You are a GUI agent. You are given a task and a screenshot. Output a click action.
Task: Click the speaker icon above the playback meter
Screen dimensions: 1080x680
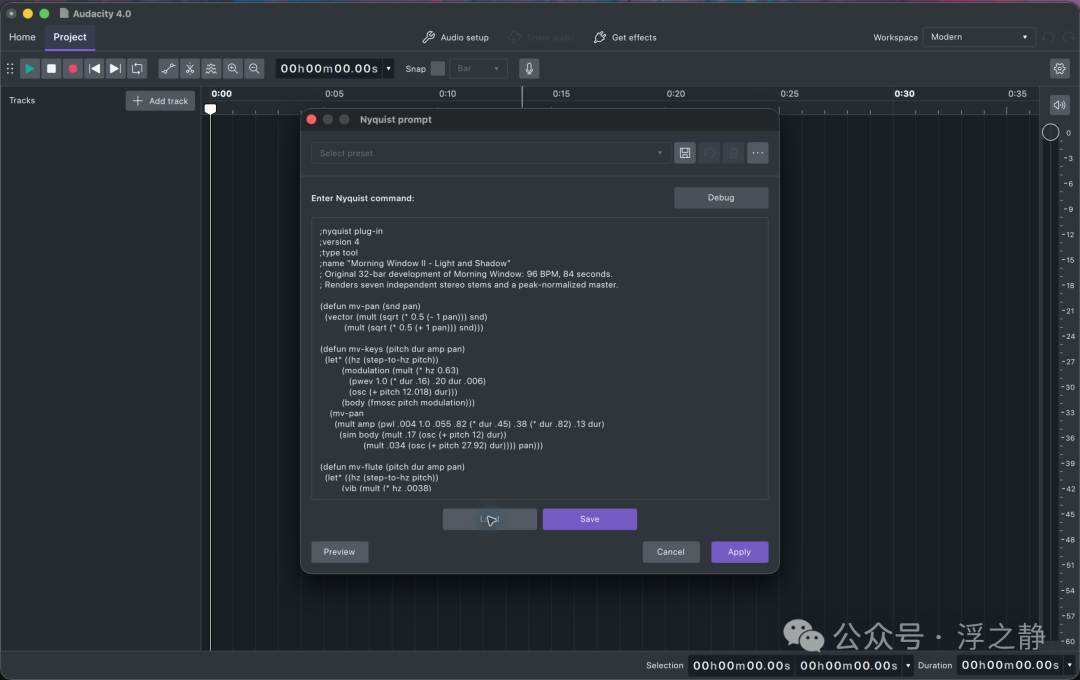click(1059, 105)
